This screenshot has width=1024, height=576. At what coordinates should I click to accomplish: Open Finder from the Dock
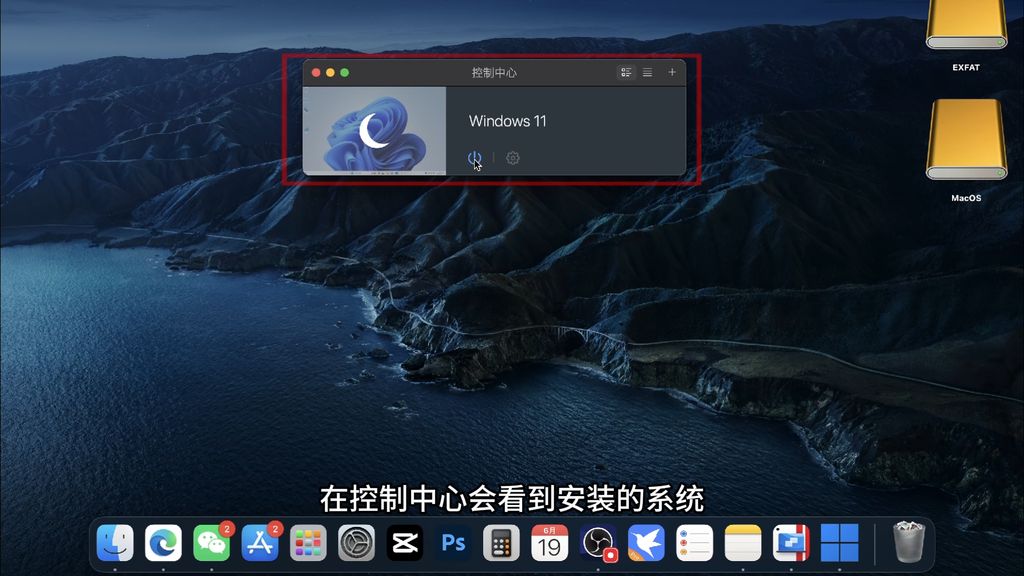point(115,543)
